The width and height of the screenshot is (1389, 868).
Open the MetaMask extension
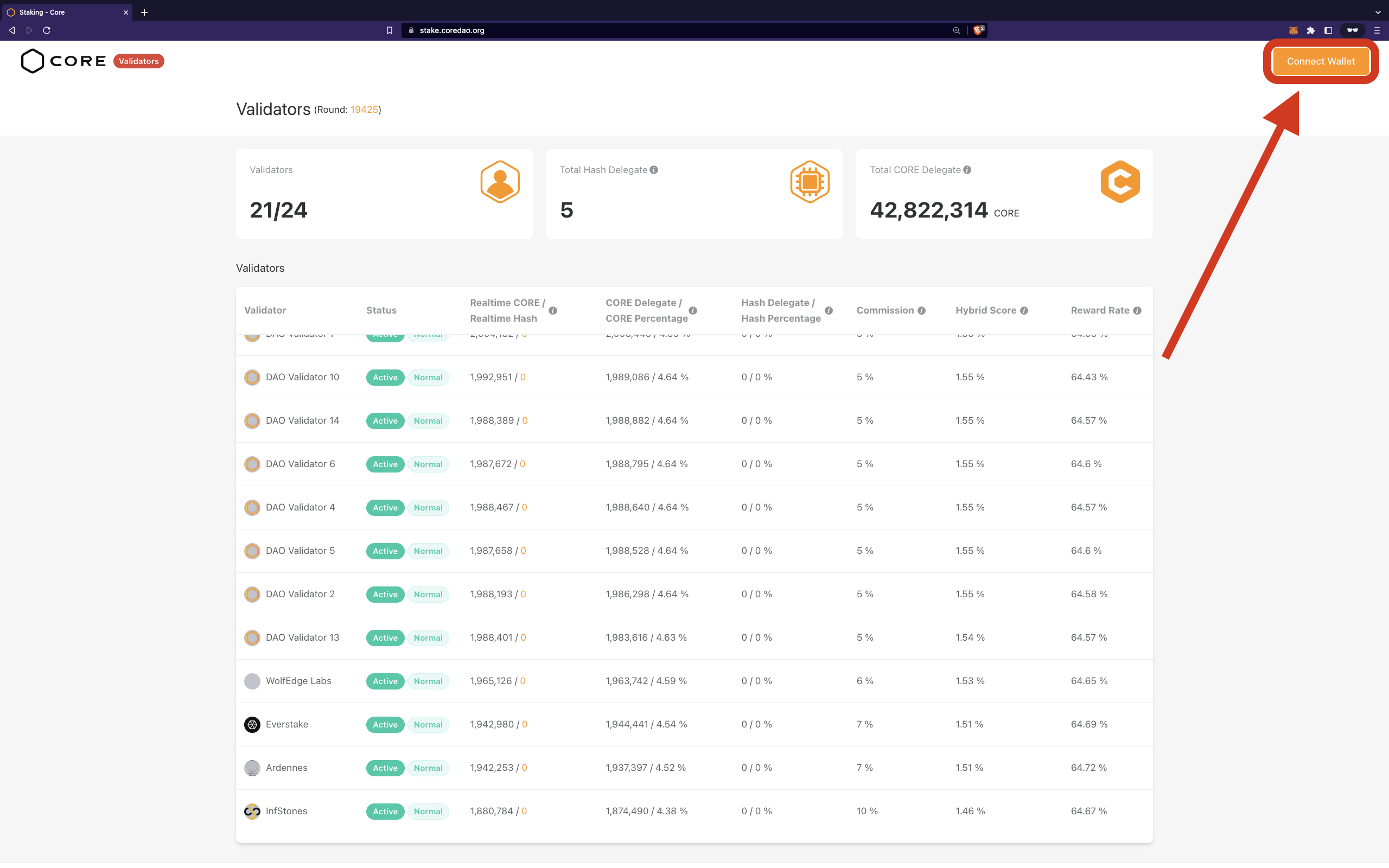click(x=1293, y=30)
